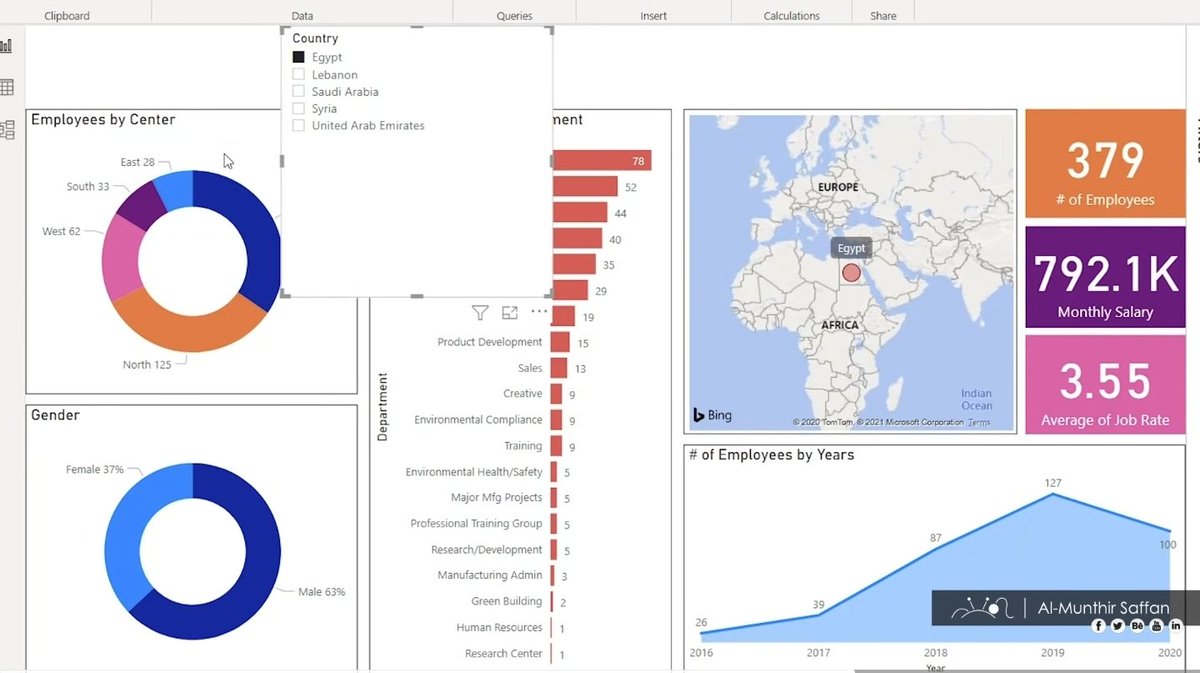Click the 2018 data point labeled 87
The height and width of the screenshot is (673, 1200).
[935, 548]
